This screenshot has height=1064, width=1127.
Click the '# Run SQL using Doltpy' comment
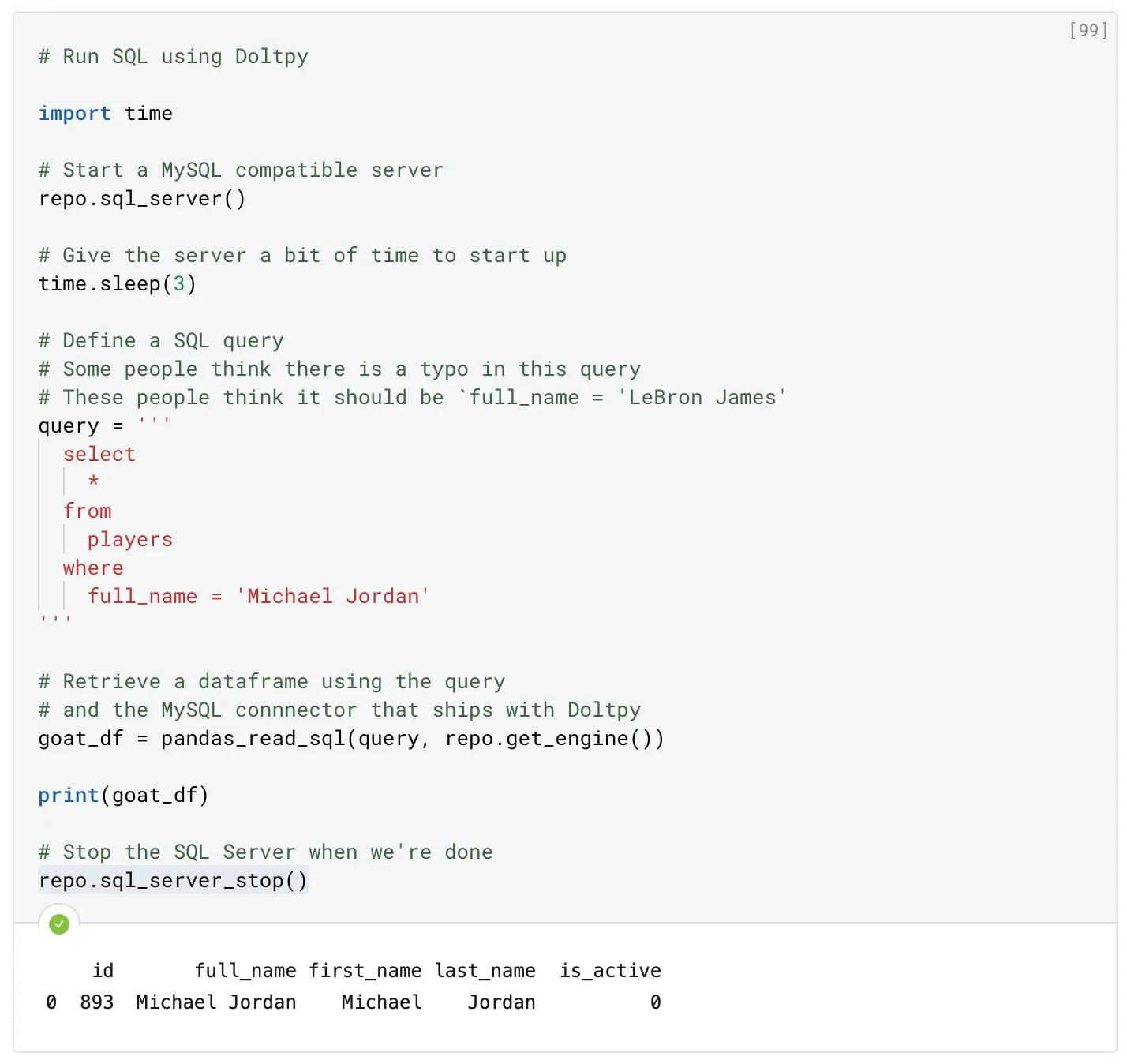(173, 56)
